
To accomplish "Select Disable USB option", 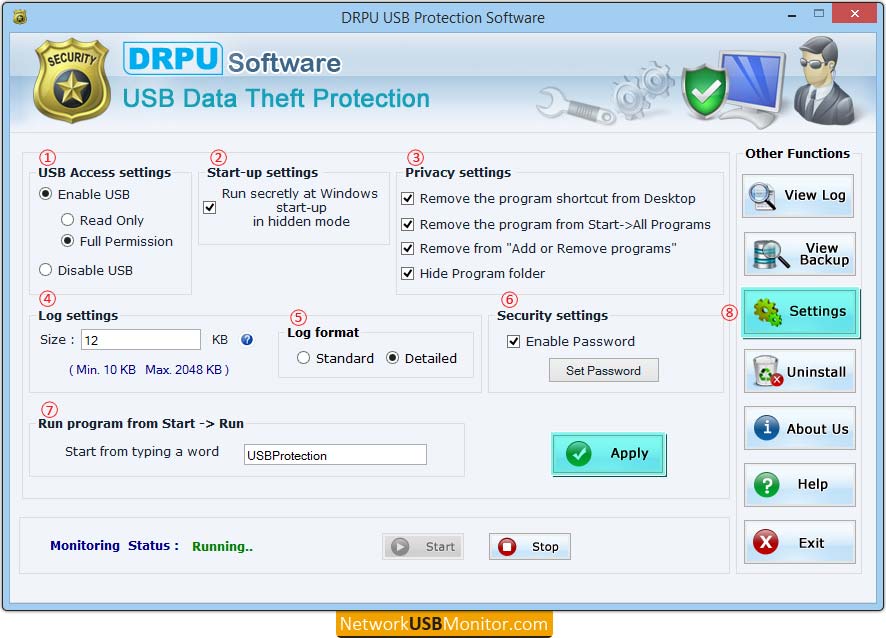I will pyautogui.click(x=46, y=270).
